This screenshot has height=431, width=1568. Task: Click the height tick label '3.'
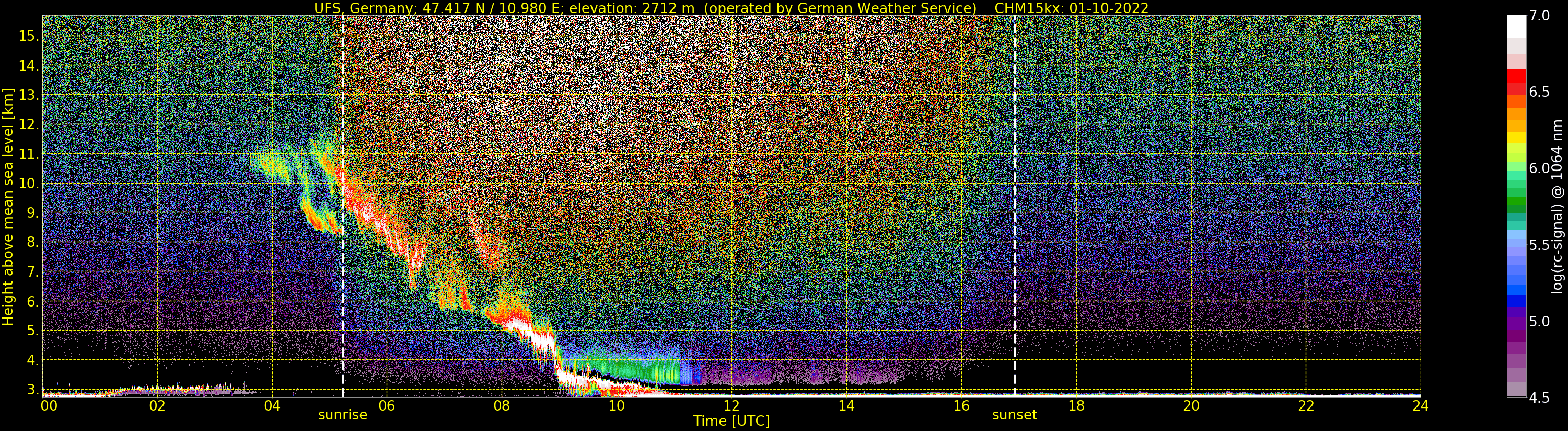pyautogui.click(x=32, y=390)
